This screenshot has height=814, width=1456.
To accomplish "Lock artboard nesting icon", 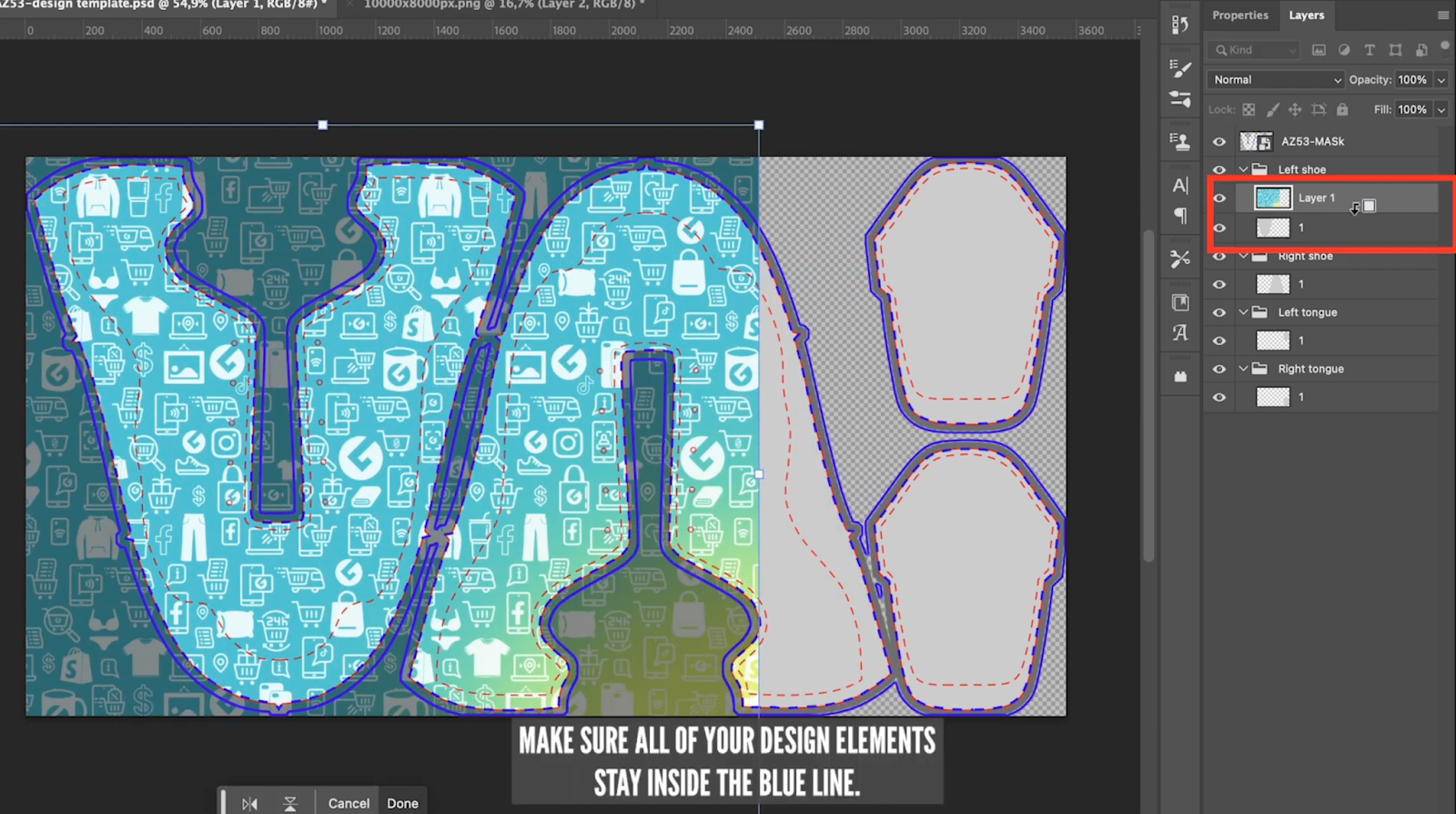I will pyautogui.click(x=1319, y=109).
